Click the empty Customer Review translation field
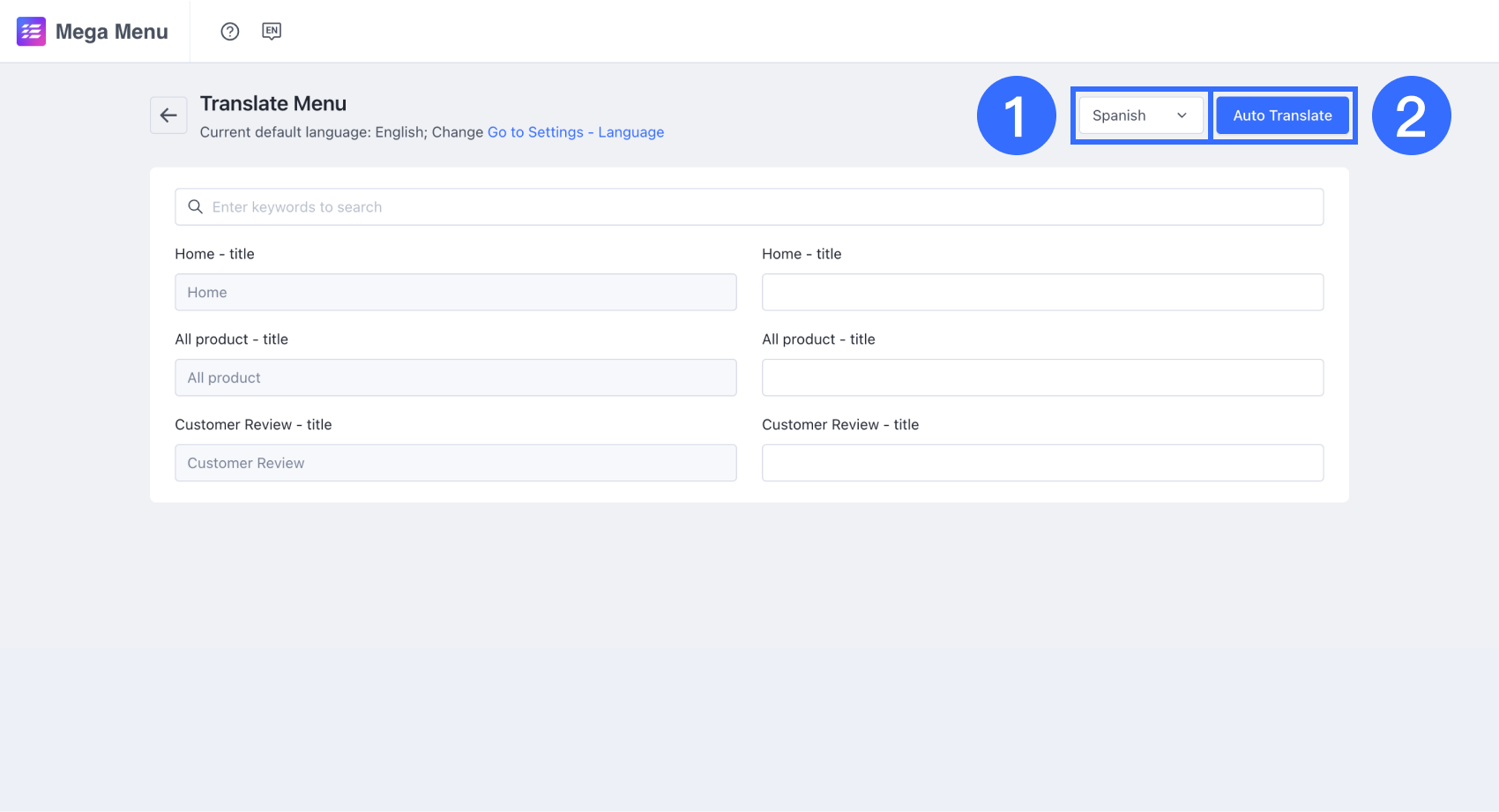The height and width of the screenshot is (812, 1499). [1042, 462]
